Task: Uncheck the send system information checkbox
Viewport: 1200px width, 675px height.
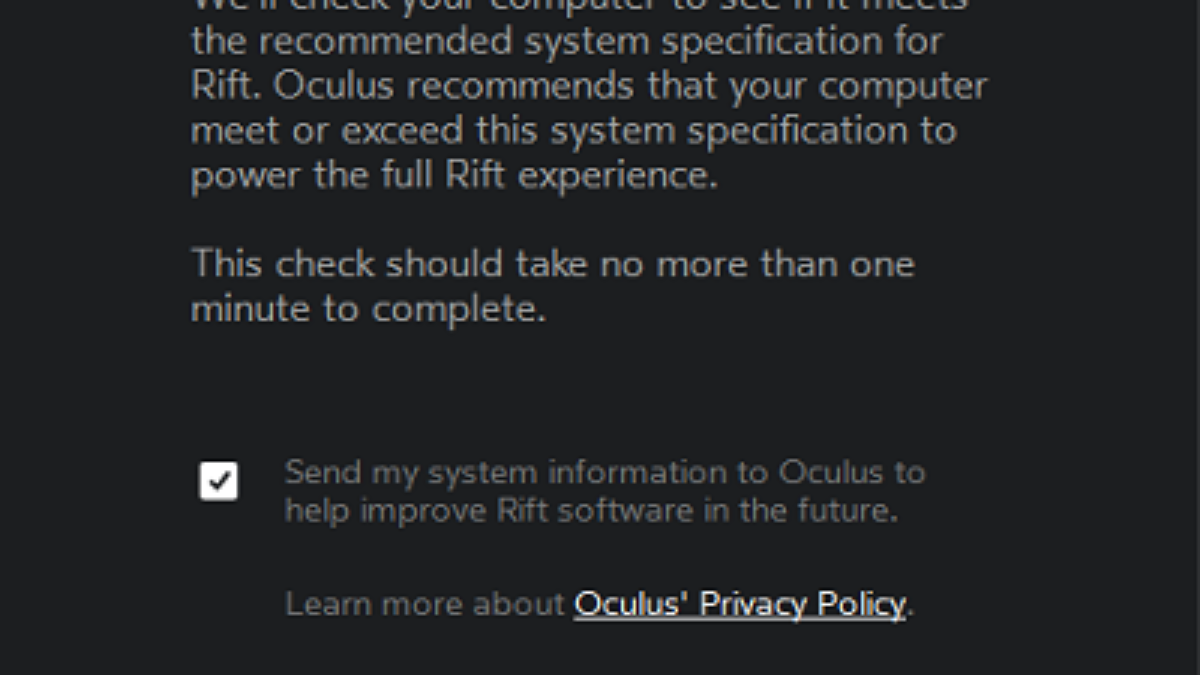Action: (219, 481)
